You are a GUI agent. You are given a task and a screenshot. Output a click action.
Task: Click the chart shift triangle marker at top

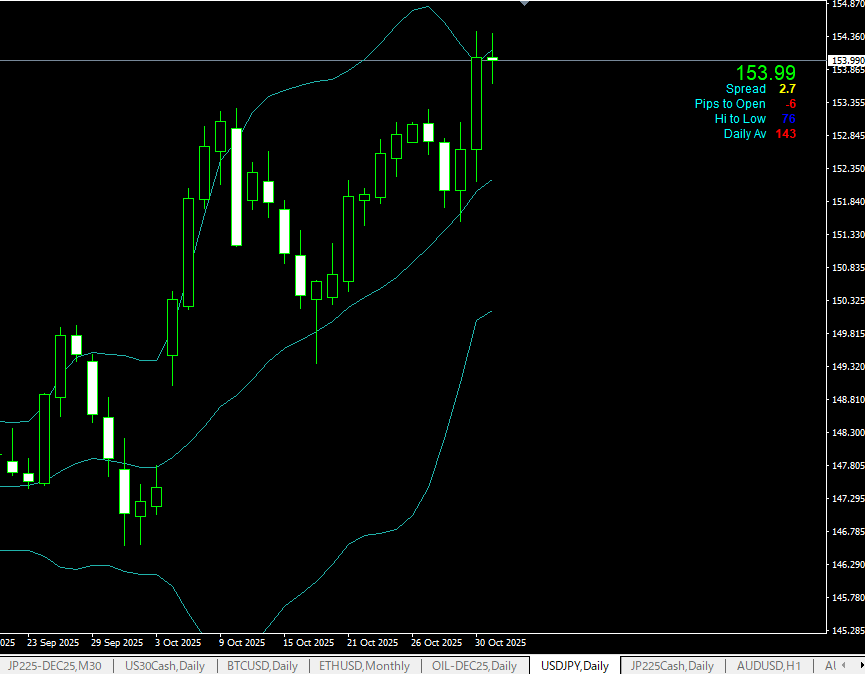click(x=524, y=4)
